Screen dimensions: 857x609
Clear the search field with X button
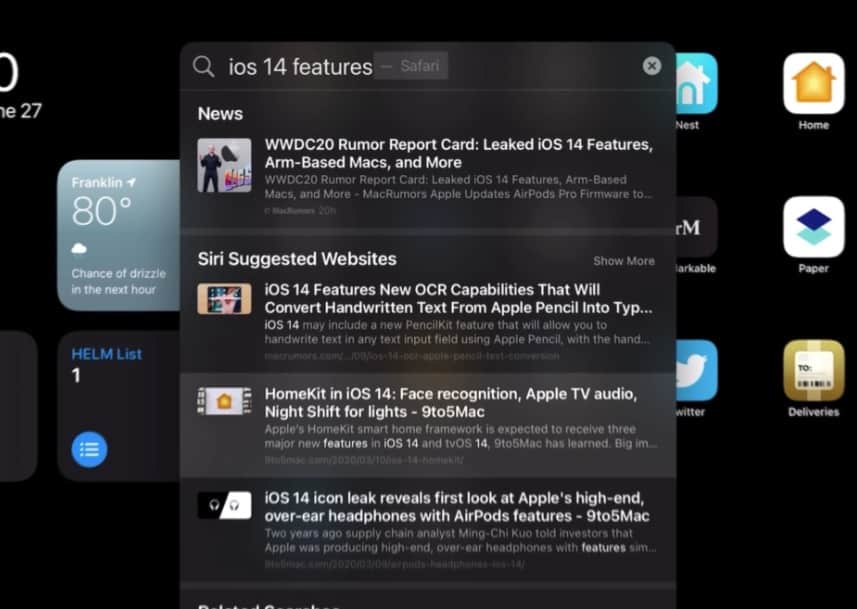(x=652, y=66)
